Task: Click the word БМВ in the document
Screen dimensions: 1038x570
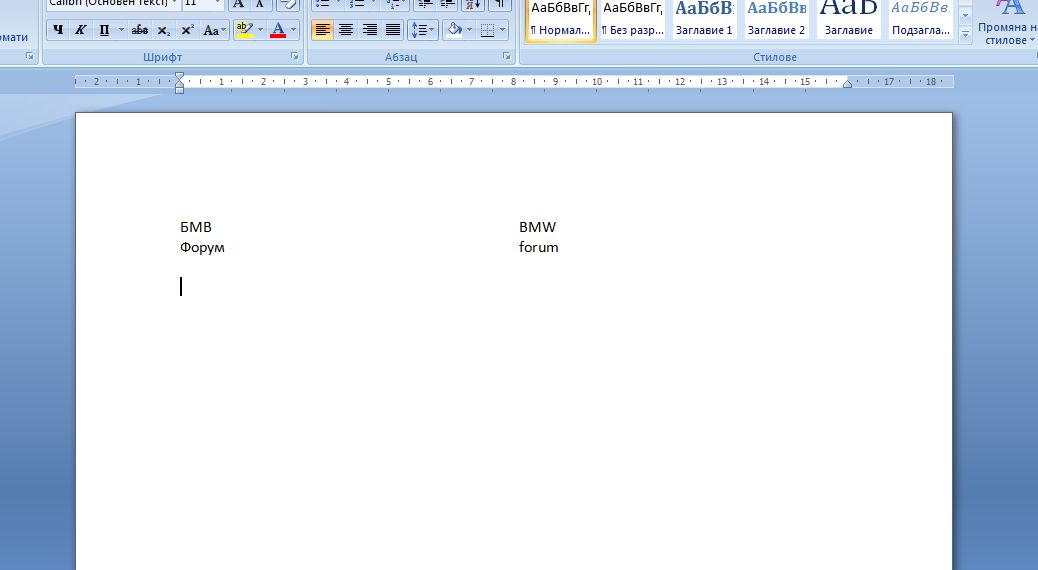Action: click(196, 227)
